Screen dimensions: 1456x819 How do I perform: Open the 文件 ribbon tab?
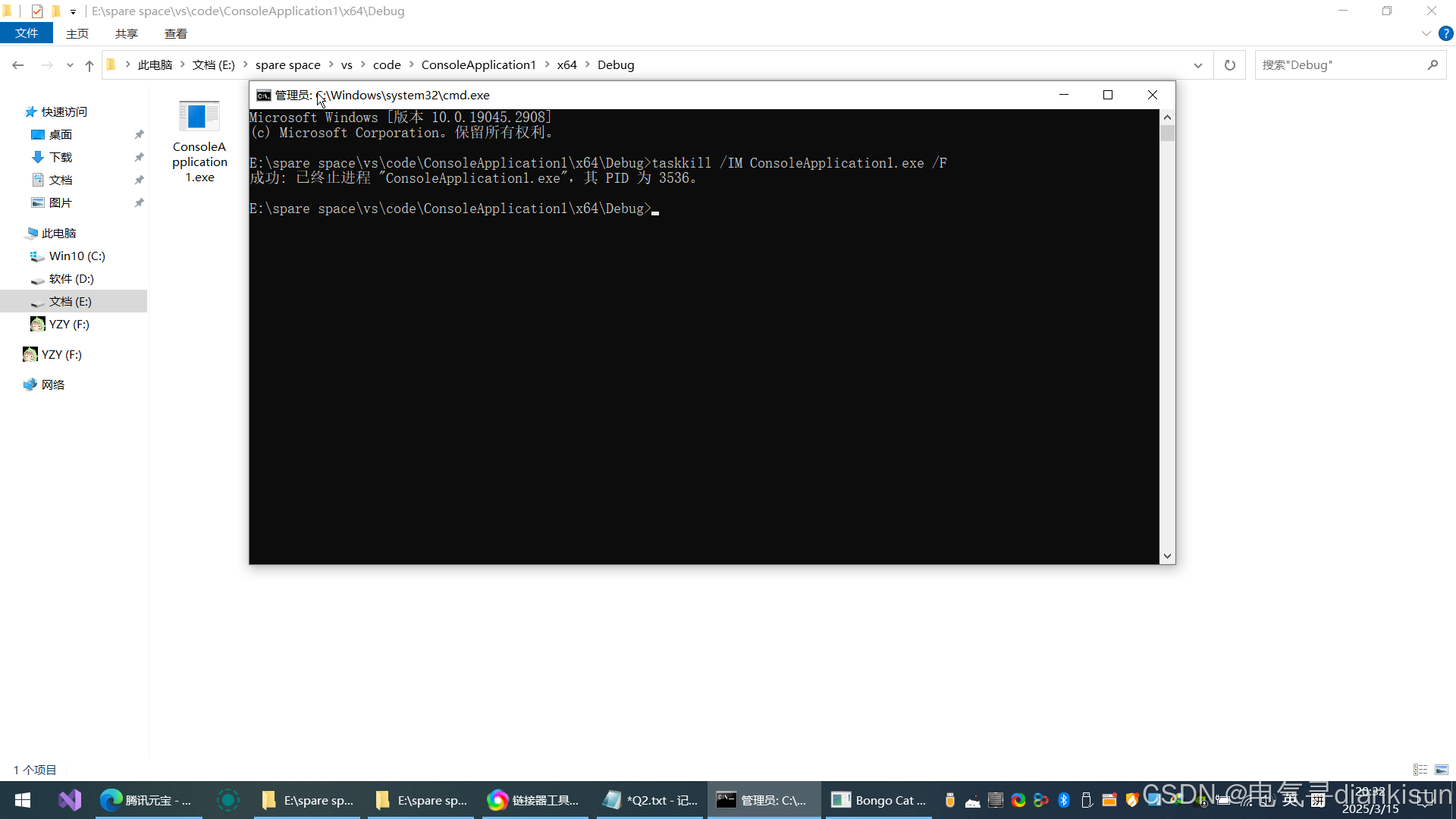(x=27, y=33)
